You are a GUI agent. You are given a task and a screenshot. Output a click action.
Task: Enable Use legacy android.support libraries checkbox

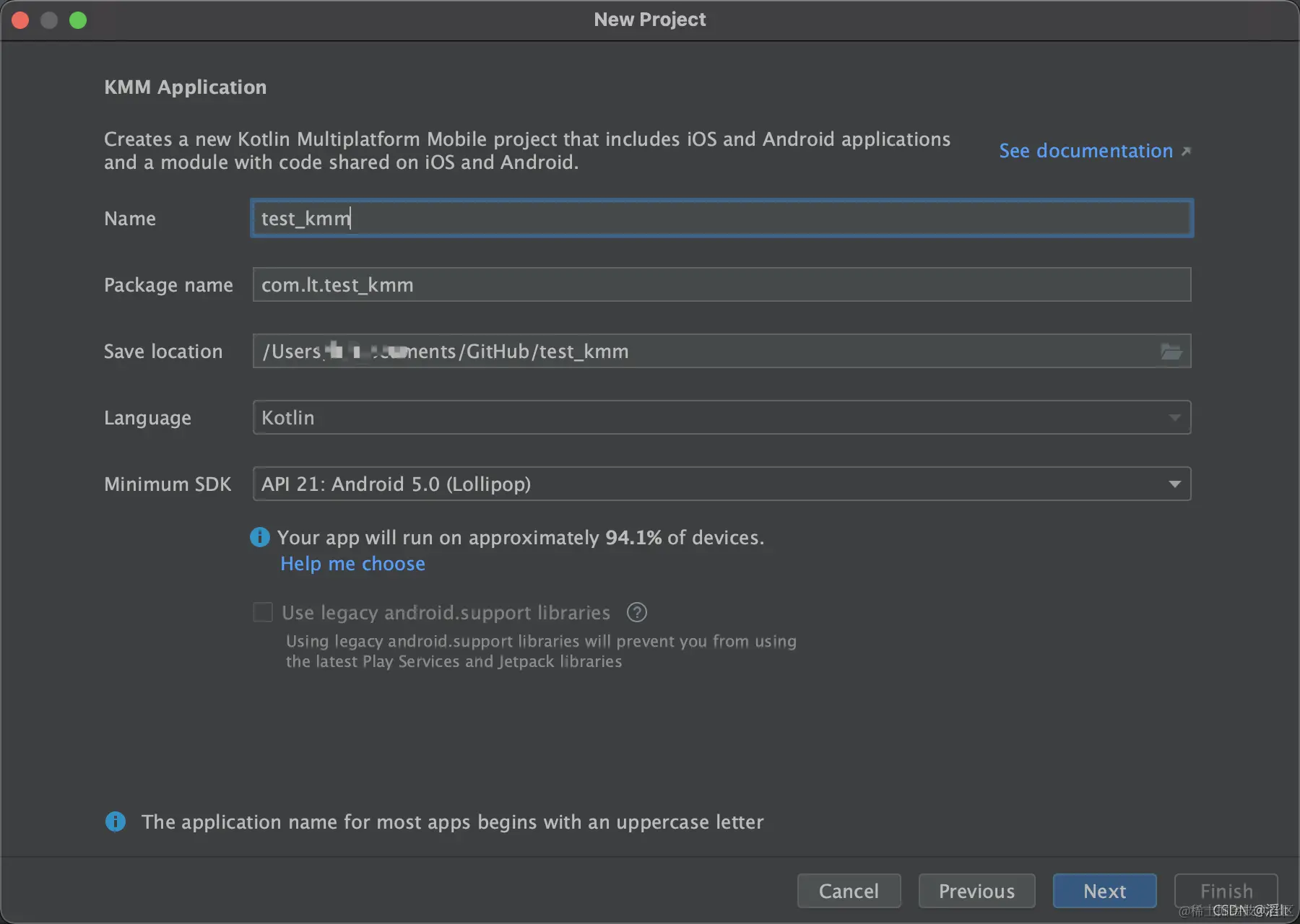point(263,613)
